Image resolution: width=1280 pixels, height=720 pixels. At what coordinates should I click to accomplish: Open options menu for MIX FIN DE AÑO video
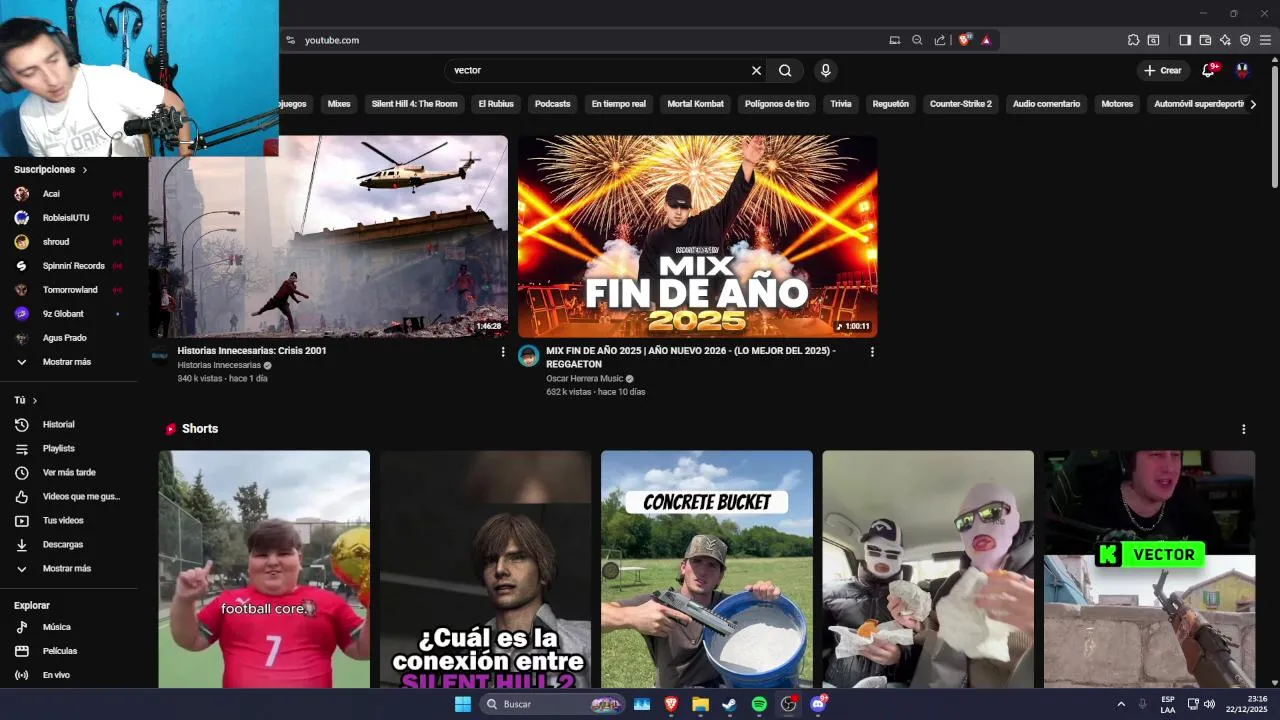(872, 352)
